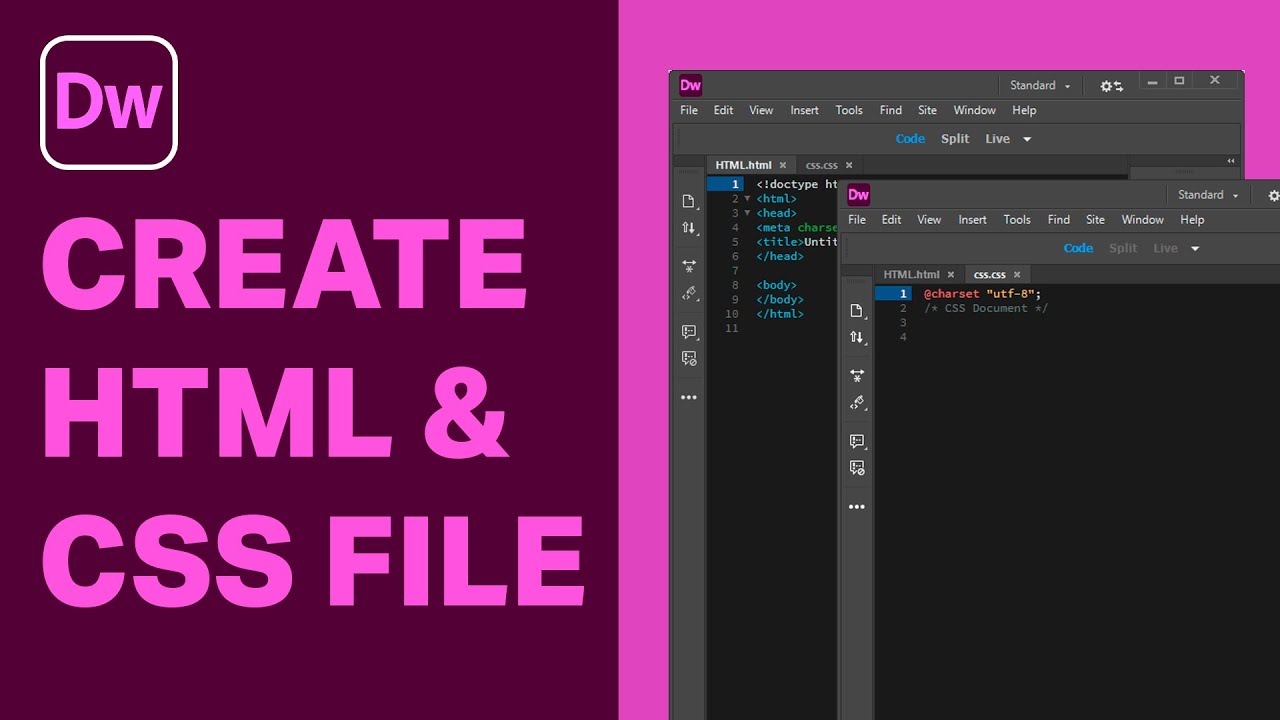1280x720 pixels.
Task: Maximize the back Dreamweaver window
Action: (1179, 81)
